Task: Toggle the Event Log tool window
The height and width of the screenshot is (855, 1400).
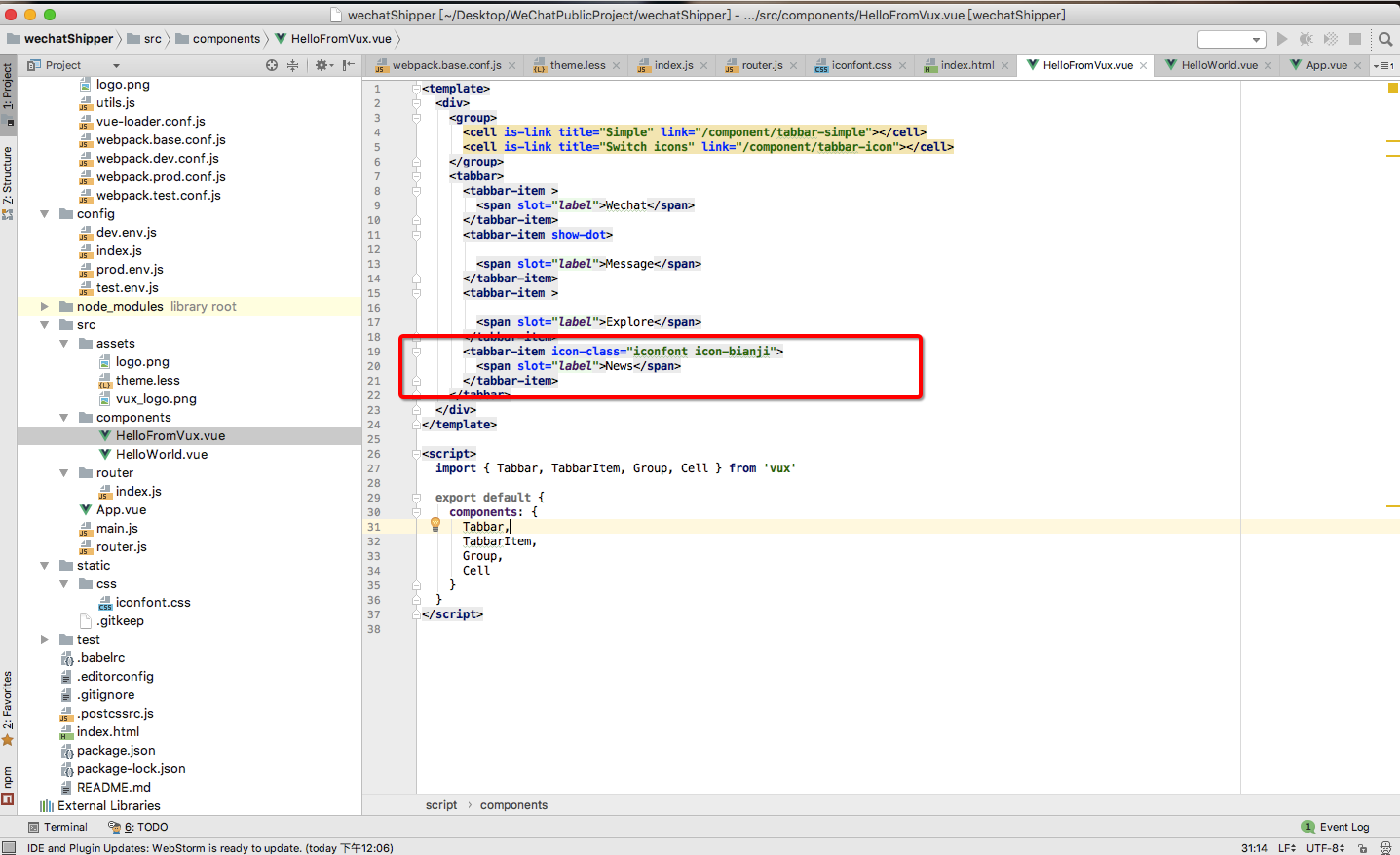Action: point(1336,827)
